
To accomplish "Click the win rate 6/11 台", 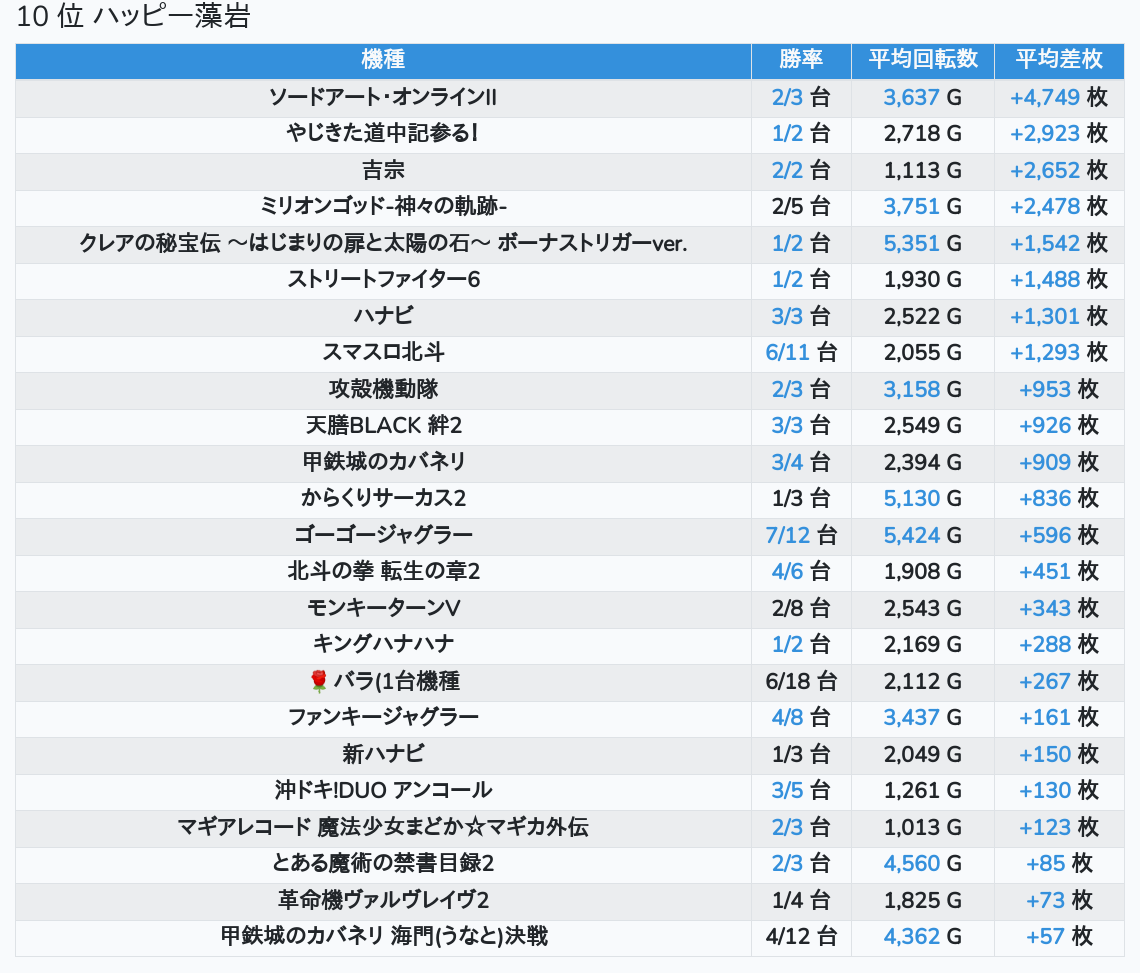I will (x=801, y=353).
